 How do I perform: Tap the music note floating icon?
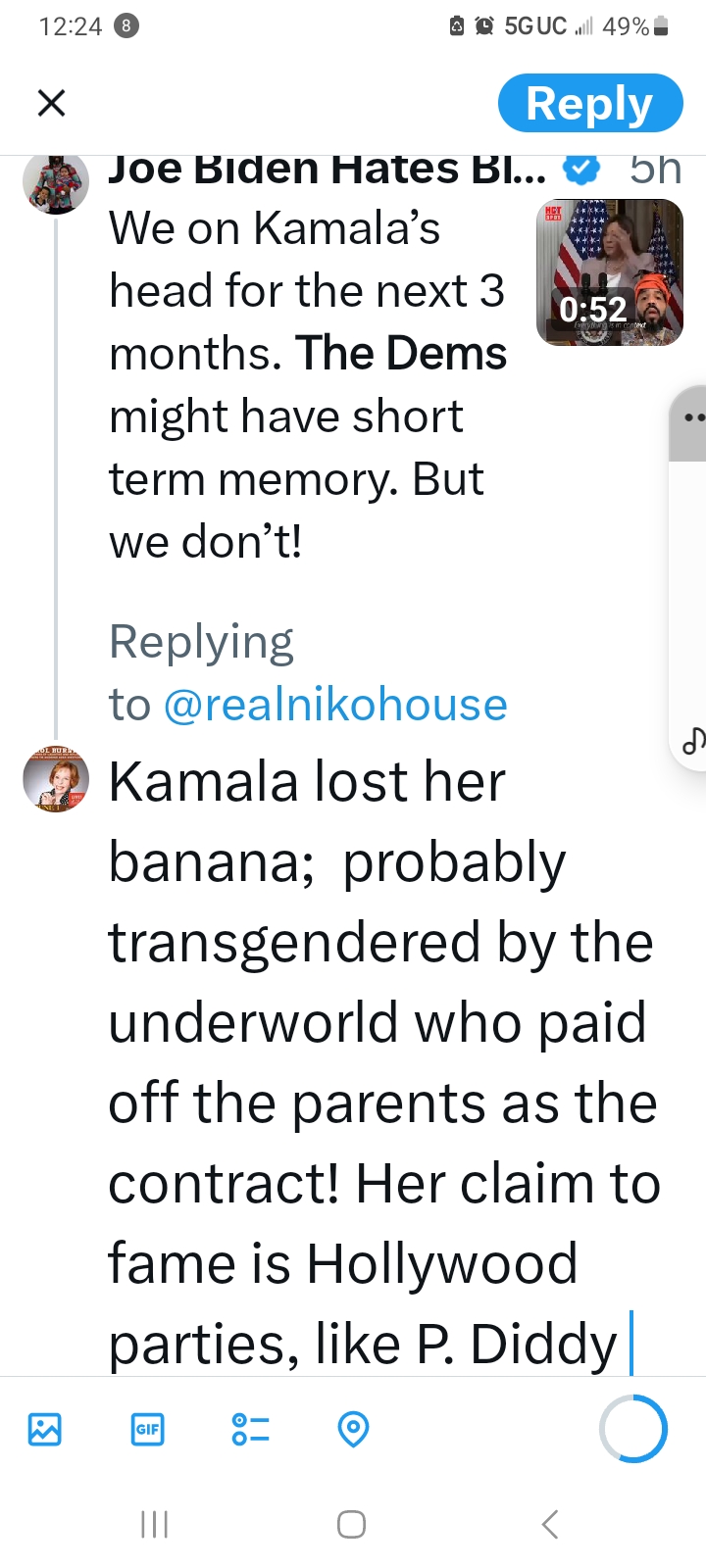point(691,742)
